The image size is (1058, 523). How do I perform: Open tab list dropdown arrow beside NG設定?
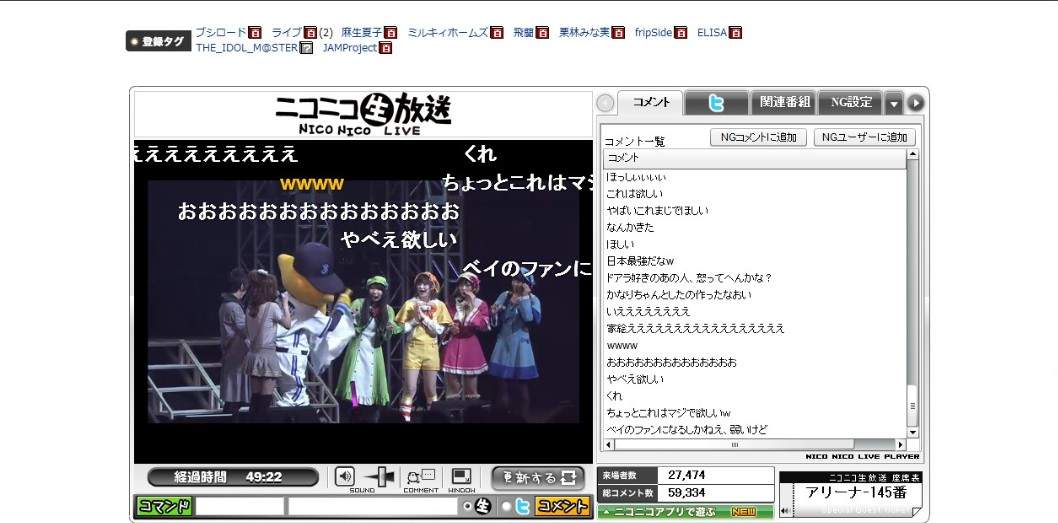click(x=894, y=103)
